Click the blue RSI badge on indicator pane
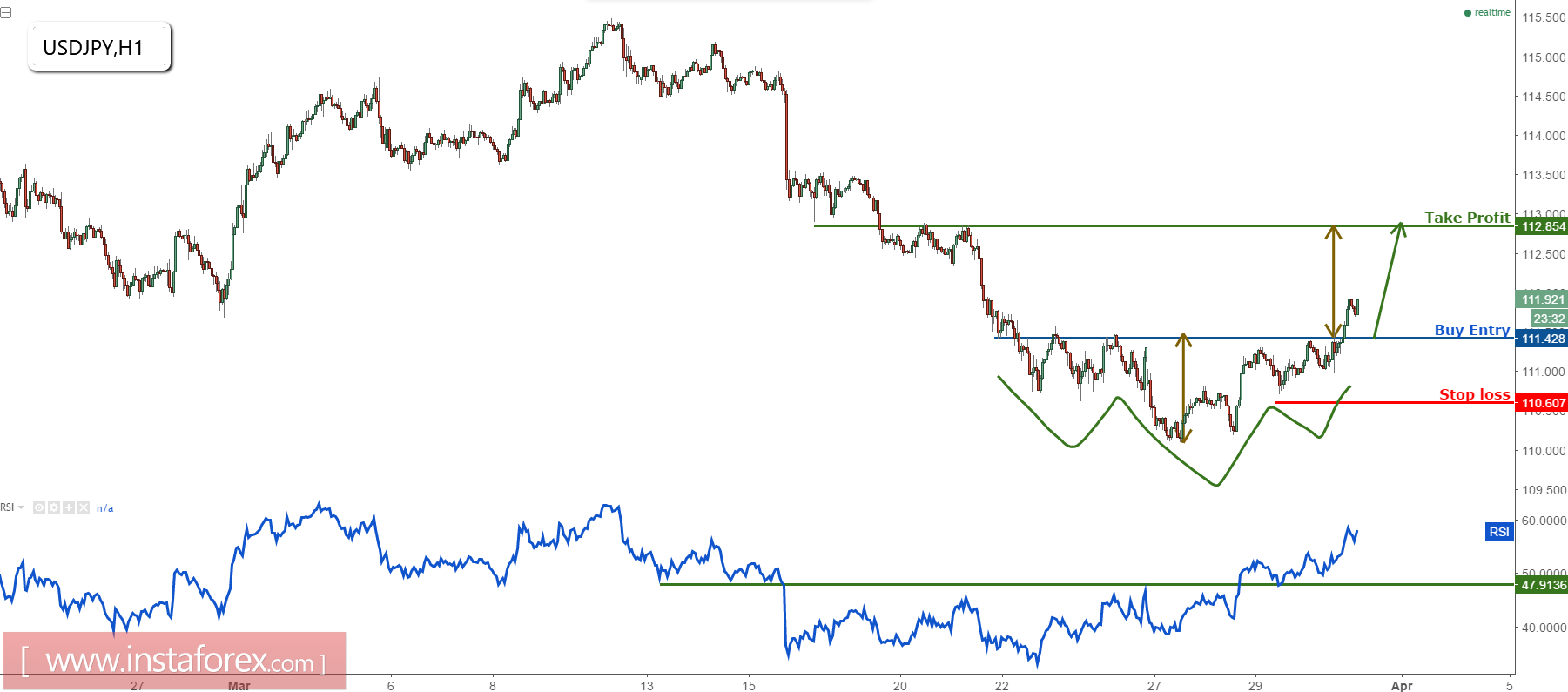This screenshot has width=1568, height=692. (1499, 532)
